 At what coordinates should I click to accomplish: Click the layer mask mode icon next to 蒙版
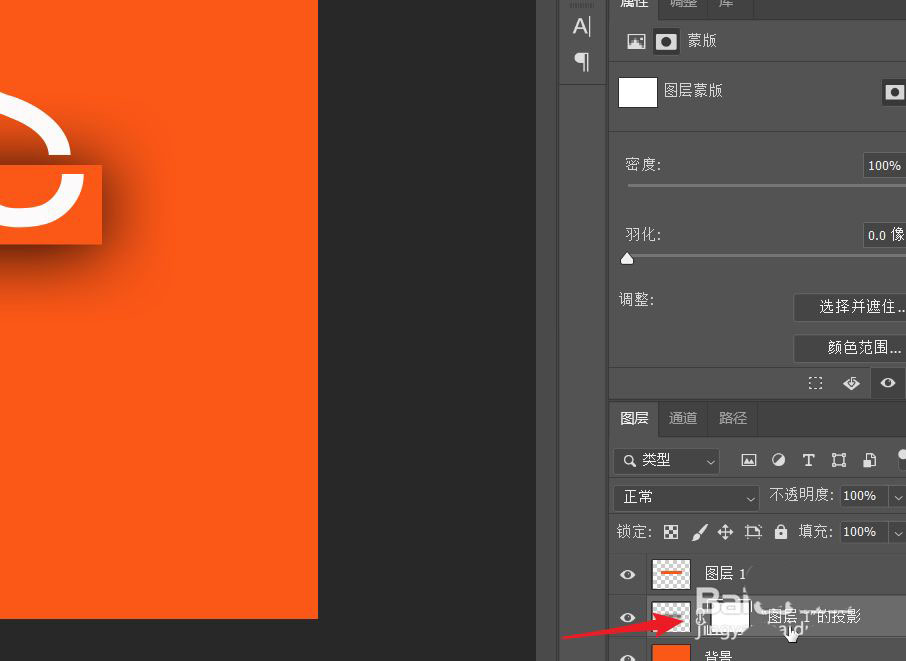coord(666,42)
